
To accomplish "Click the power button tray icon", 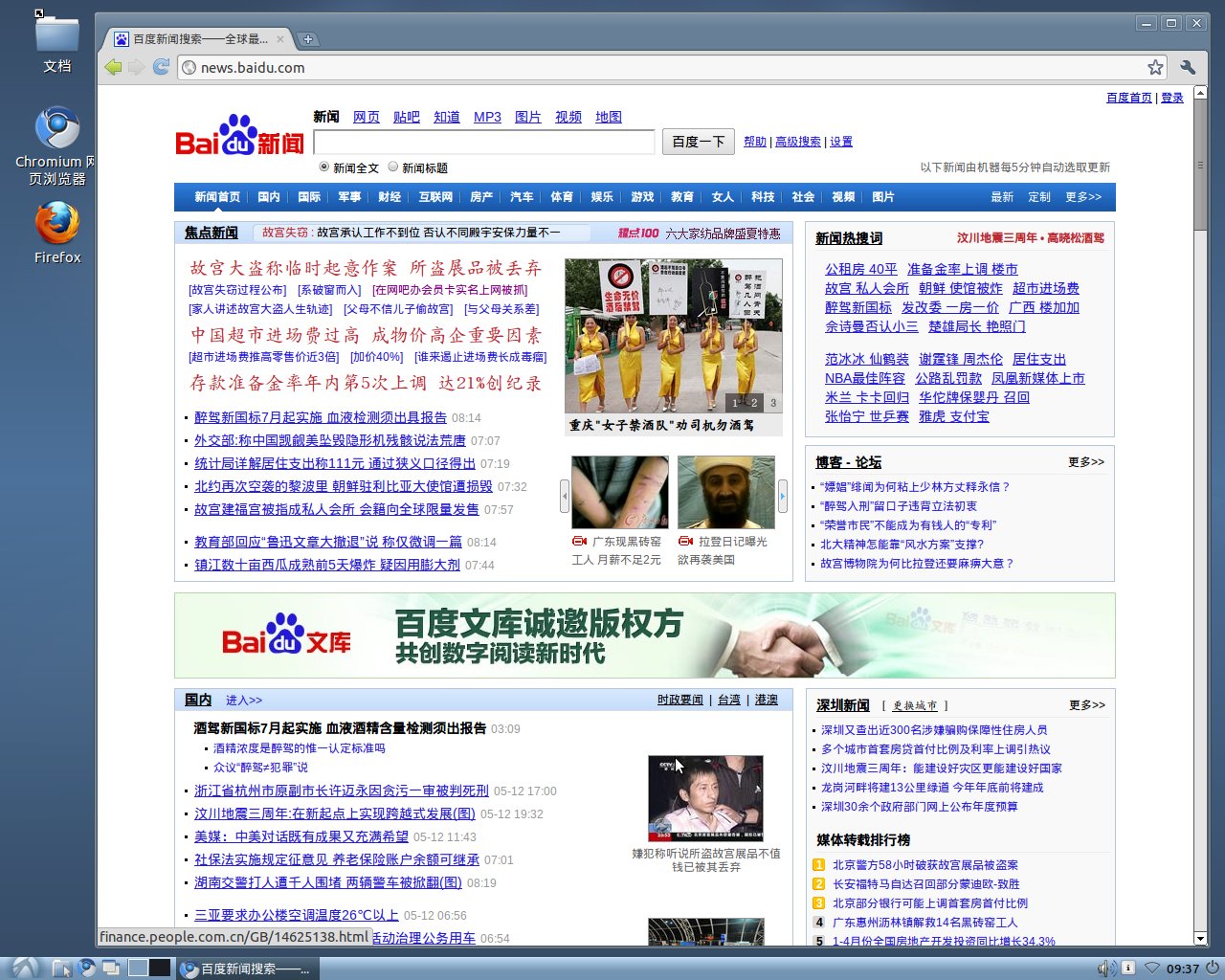I will tap(1213, 969).
